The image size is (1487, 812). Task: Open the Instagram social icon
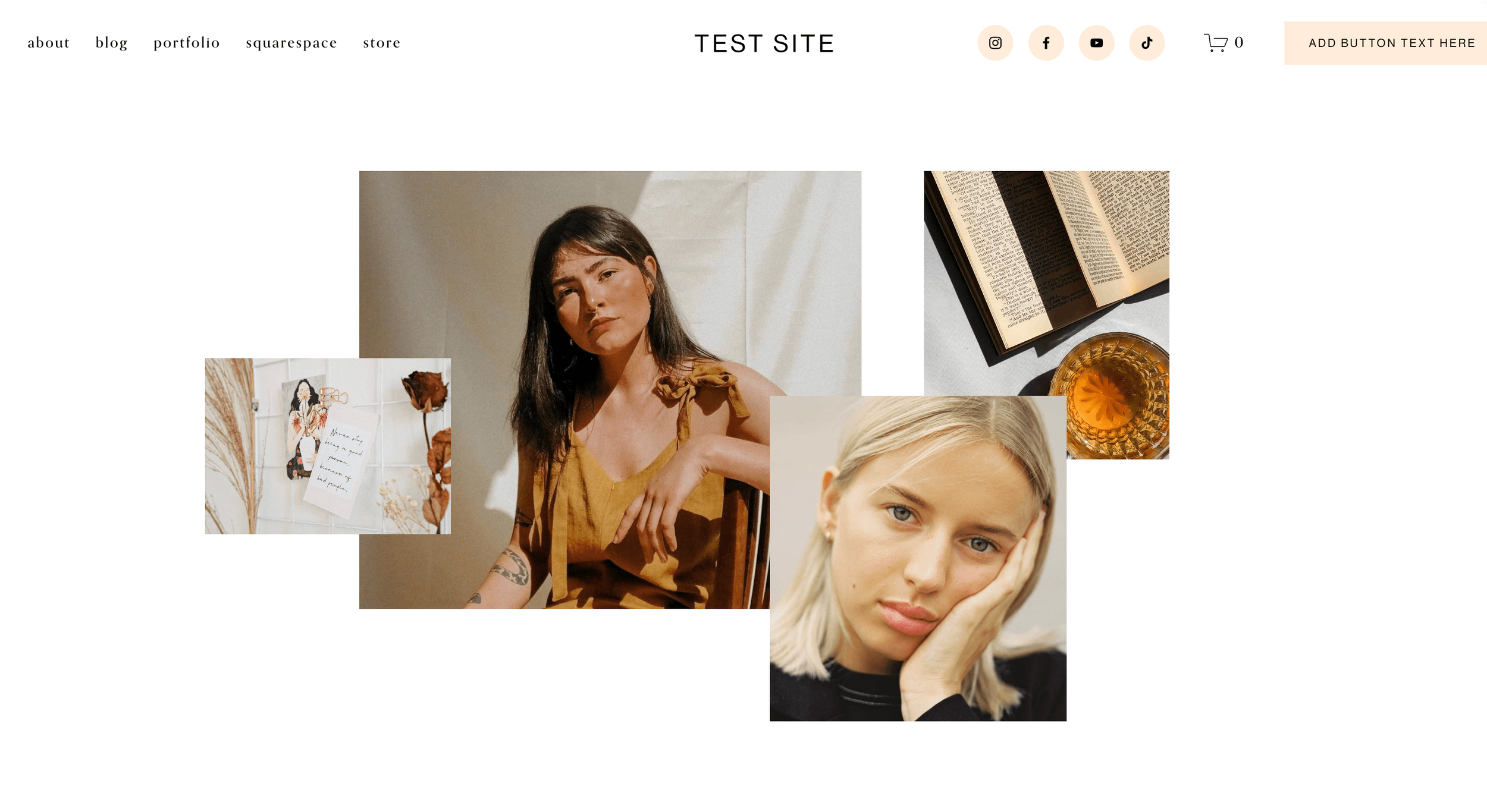(x=995, y=43)
